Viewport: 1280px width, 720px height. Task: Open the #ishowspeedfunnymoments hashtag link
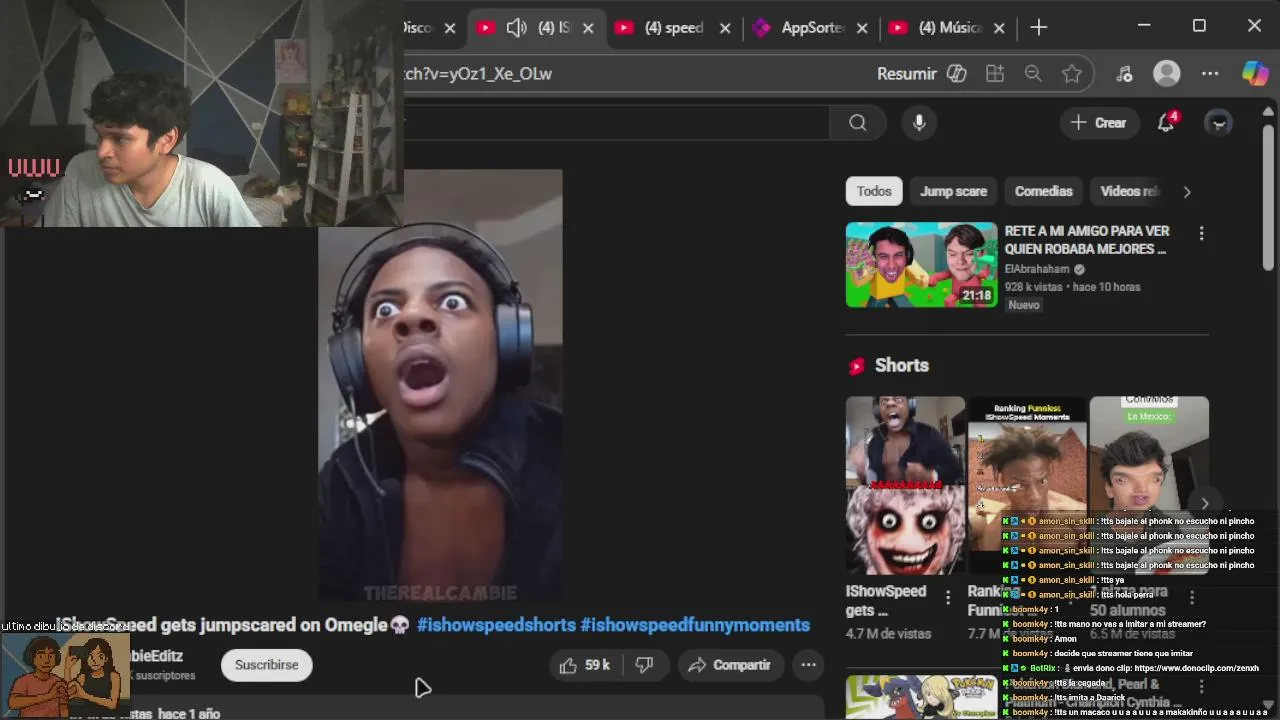pyautogui.click(x=695, y=625)
